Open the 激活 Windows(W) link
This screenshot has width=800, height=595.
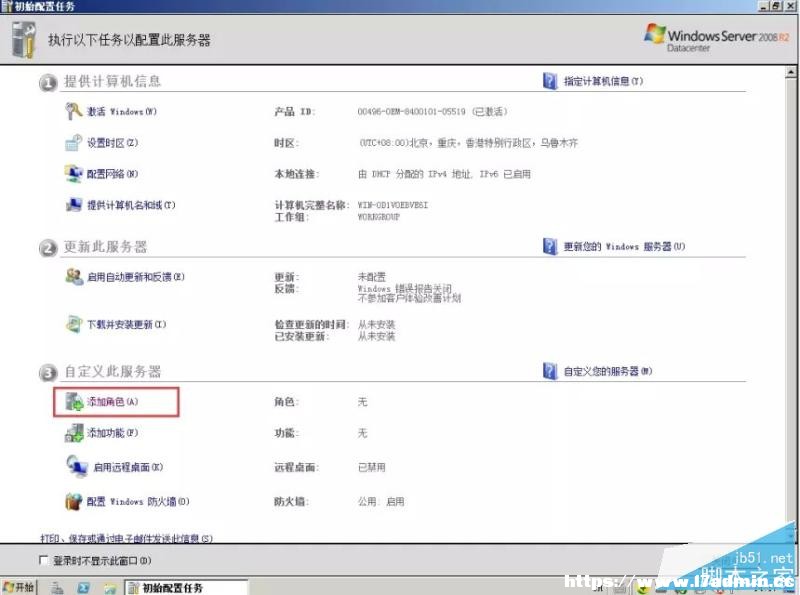coord(122,111)
